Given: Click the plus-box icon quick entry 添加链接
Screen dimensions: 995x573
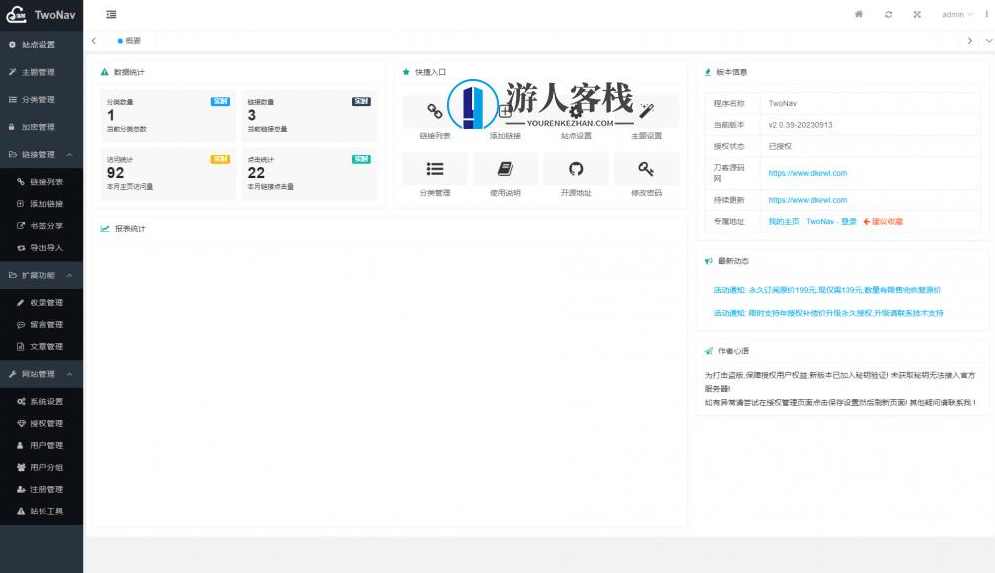Looking at the screenshot, I should tap(505, 112).
